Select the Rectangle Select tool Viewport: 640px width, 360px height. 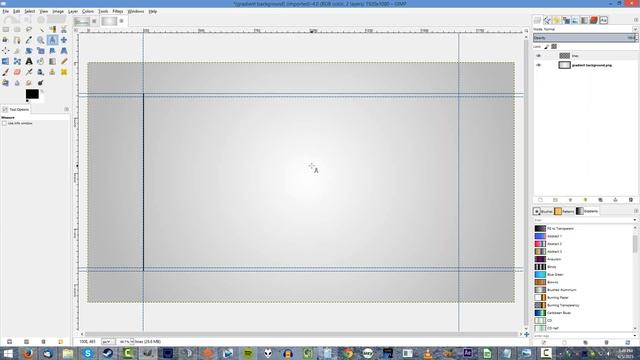pos(6,29)
